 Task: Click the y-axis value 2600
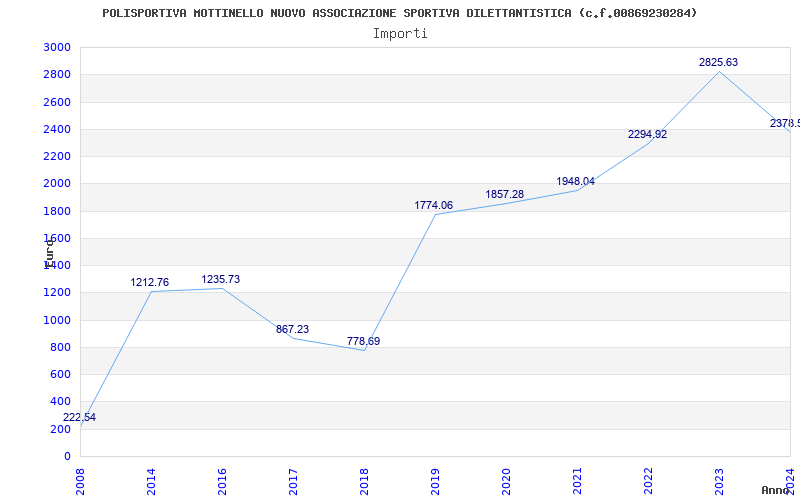(57, 102)
